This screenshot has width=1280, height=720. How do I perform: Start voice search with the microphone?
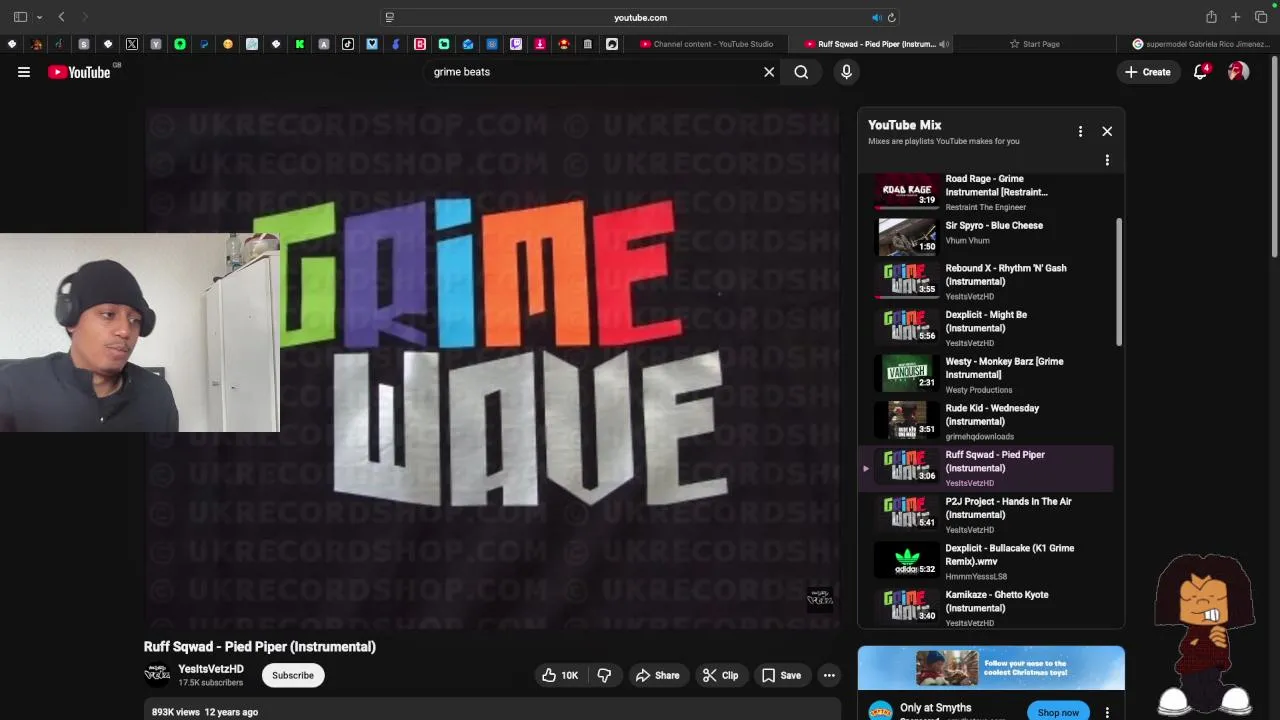point(846,72)
